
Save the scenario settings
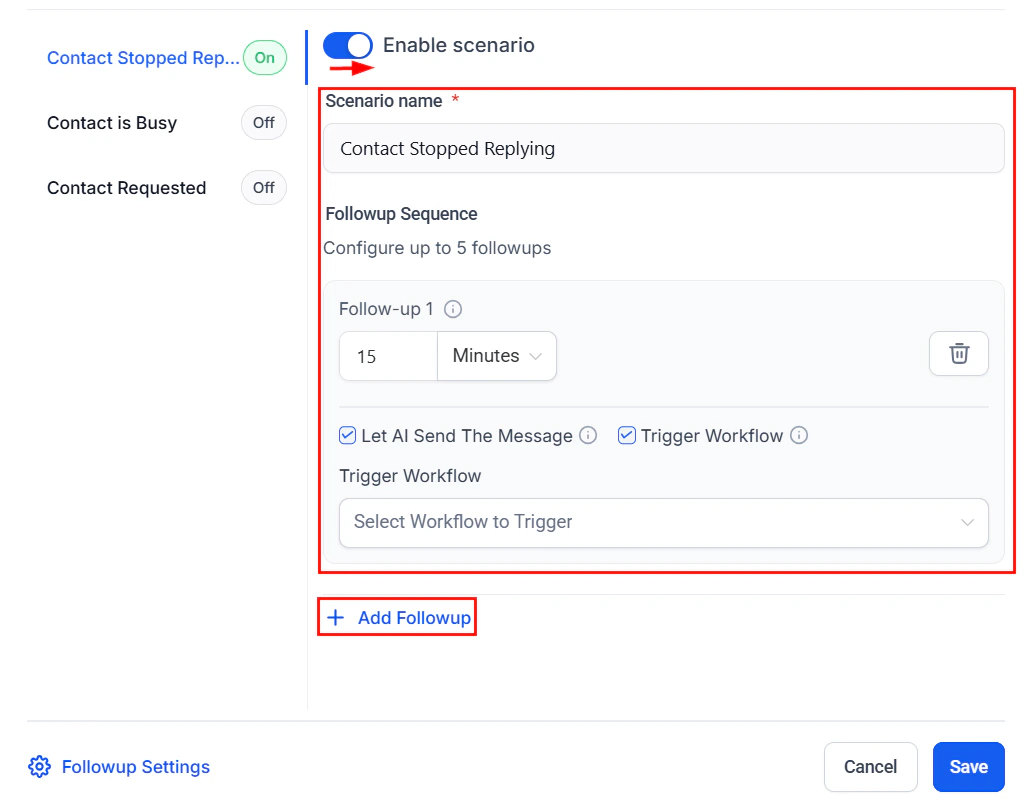[x=967, y=766]
